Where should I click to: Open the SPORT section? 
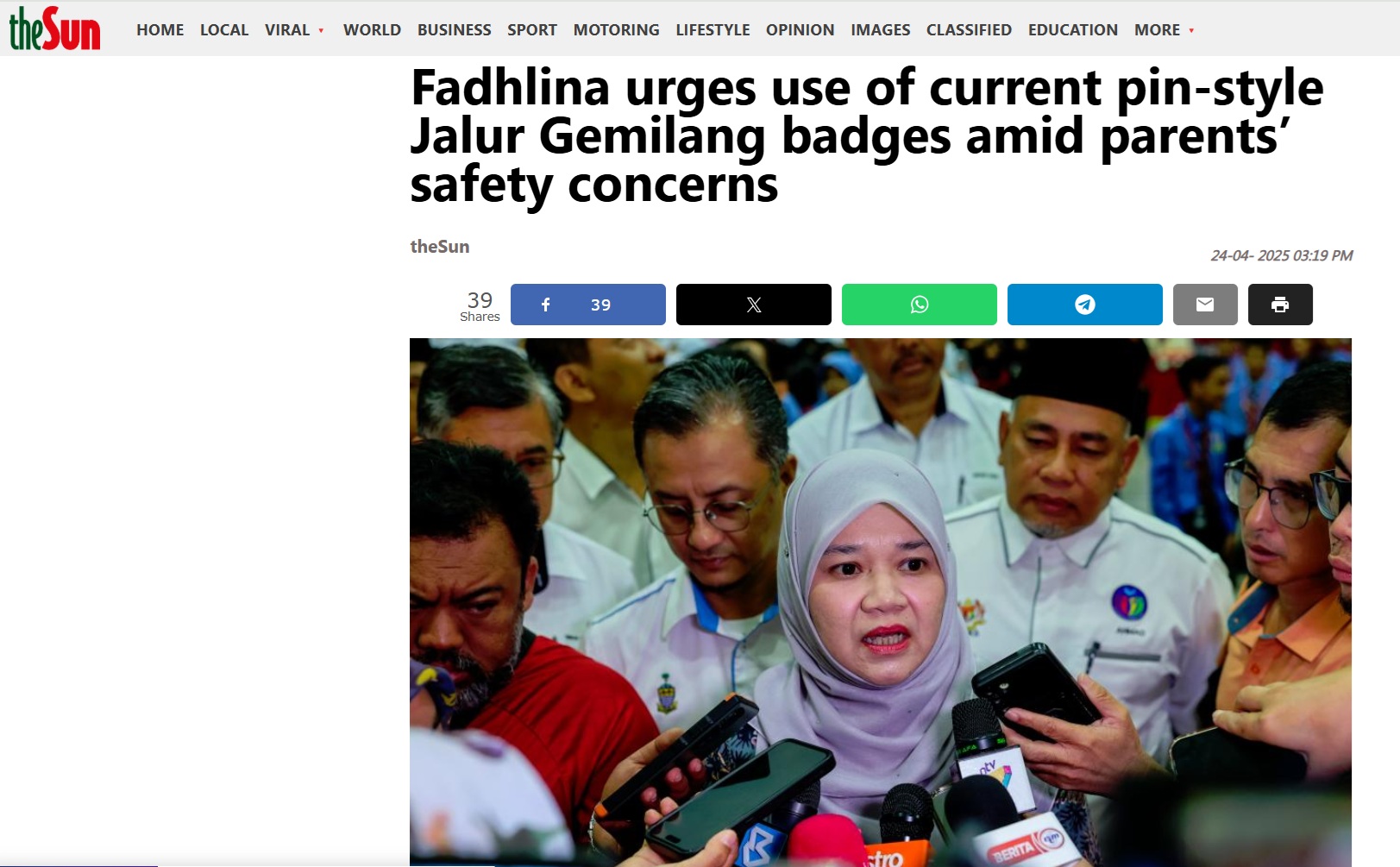pyautogui.click(x=532, y=30)
